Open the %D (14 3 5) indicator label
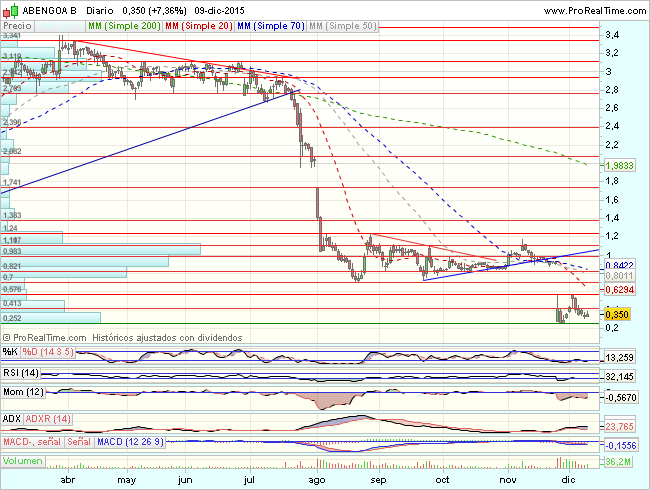This screenshot has width=650, height=490. [x=48, y=352]
